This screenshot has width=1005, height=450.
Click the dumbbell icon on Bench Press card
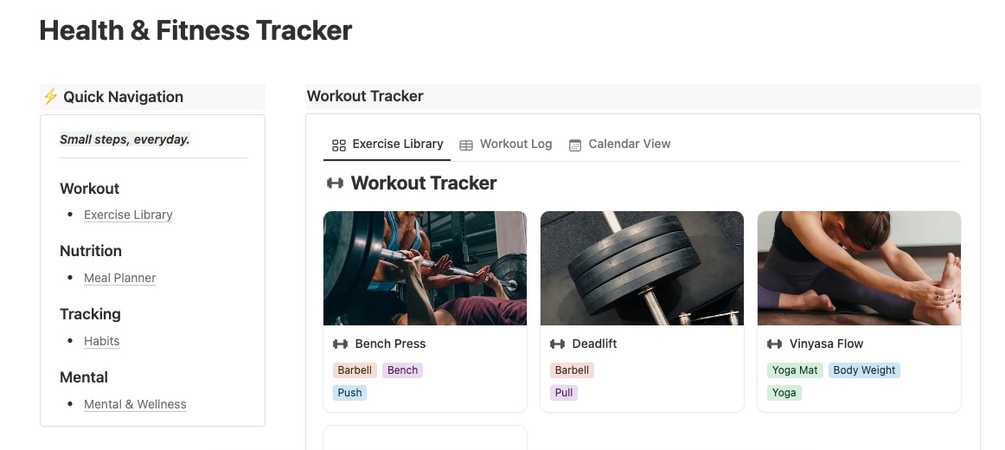tap(341, 344)
